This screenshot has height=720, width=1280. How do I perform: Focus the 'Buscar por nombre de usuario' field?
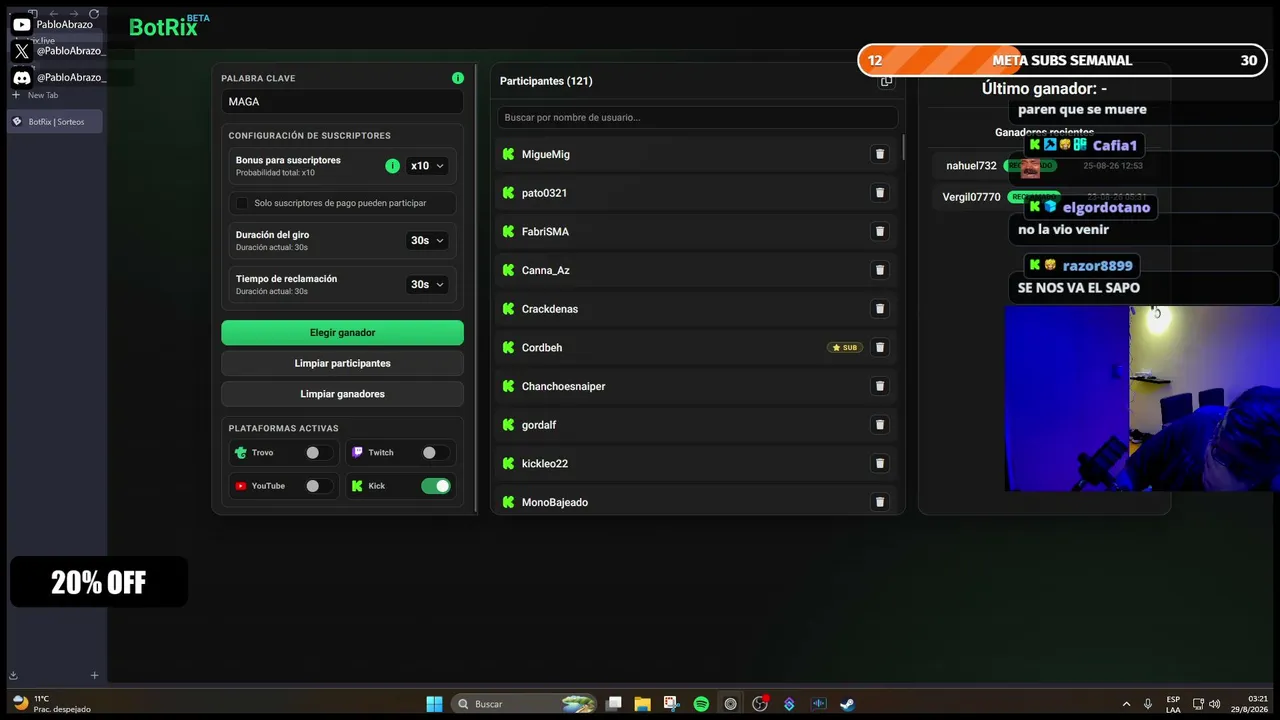click(x=698, y=117)
